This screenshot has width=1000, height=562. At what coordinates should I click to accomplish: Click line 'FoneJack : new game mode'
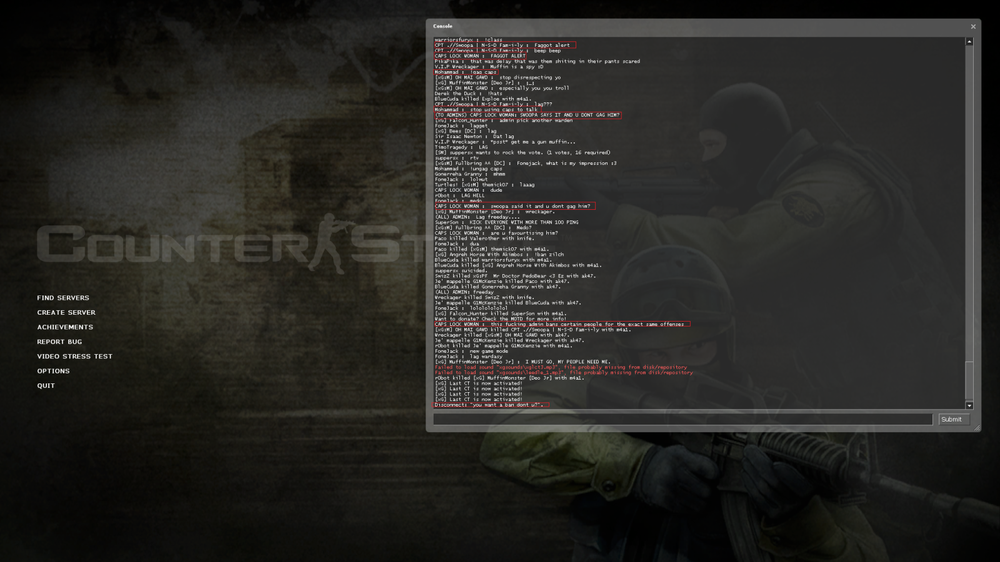(x=471, y=351)
